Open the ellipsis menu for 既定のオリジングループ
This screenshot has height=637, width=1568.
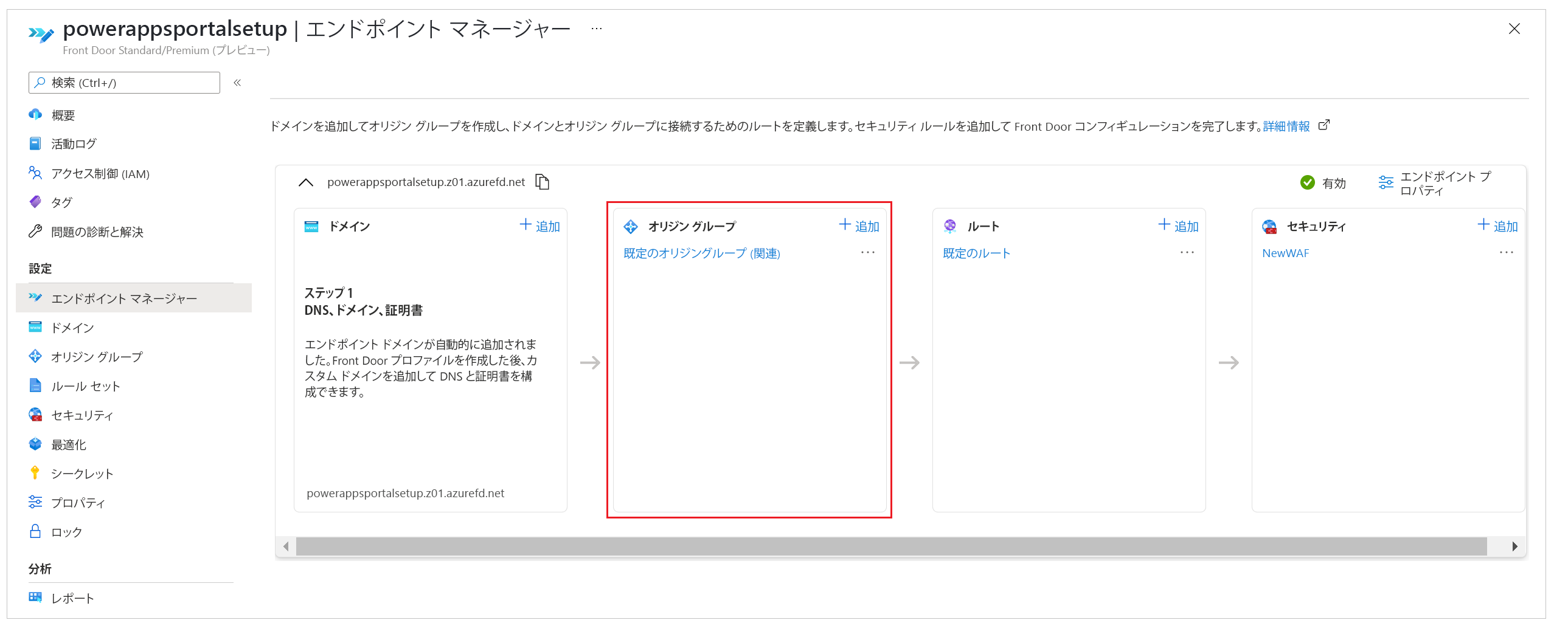(x=867, y=252)
